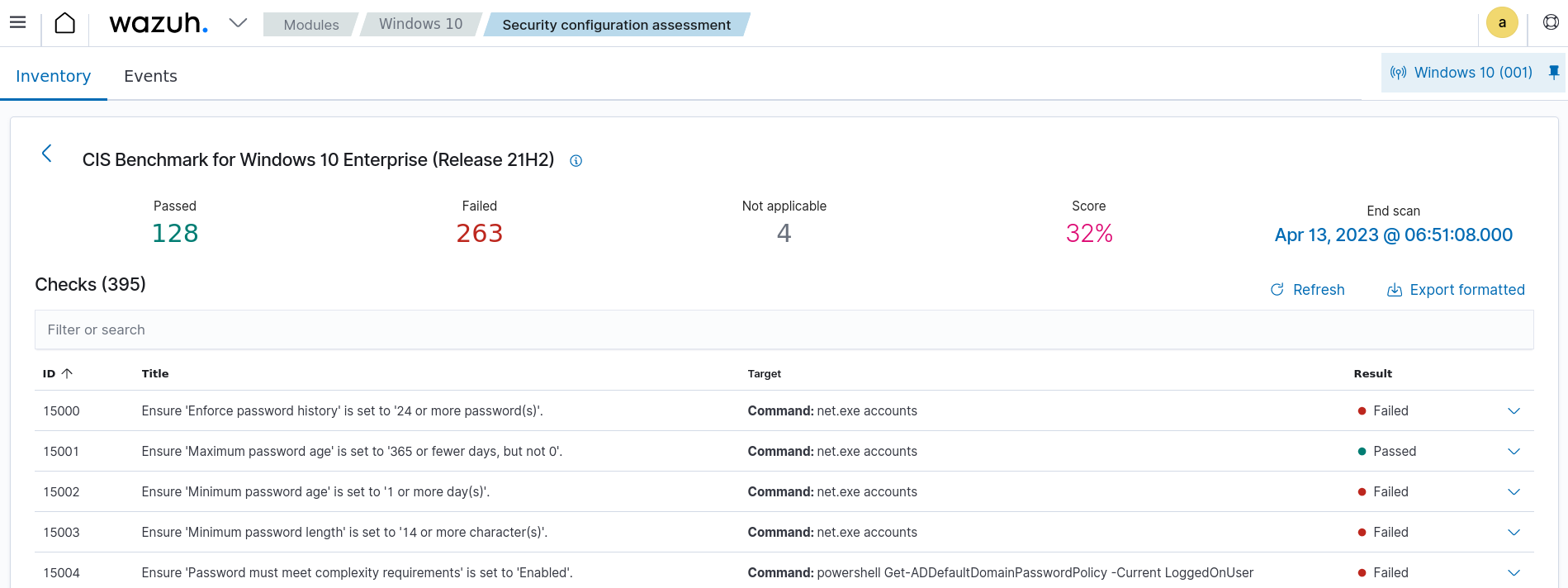Switch to the Events tab
The height and width of the screenshot is (588, 1568).
[150, 76]
